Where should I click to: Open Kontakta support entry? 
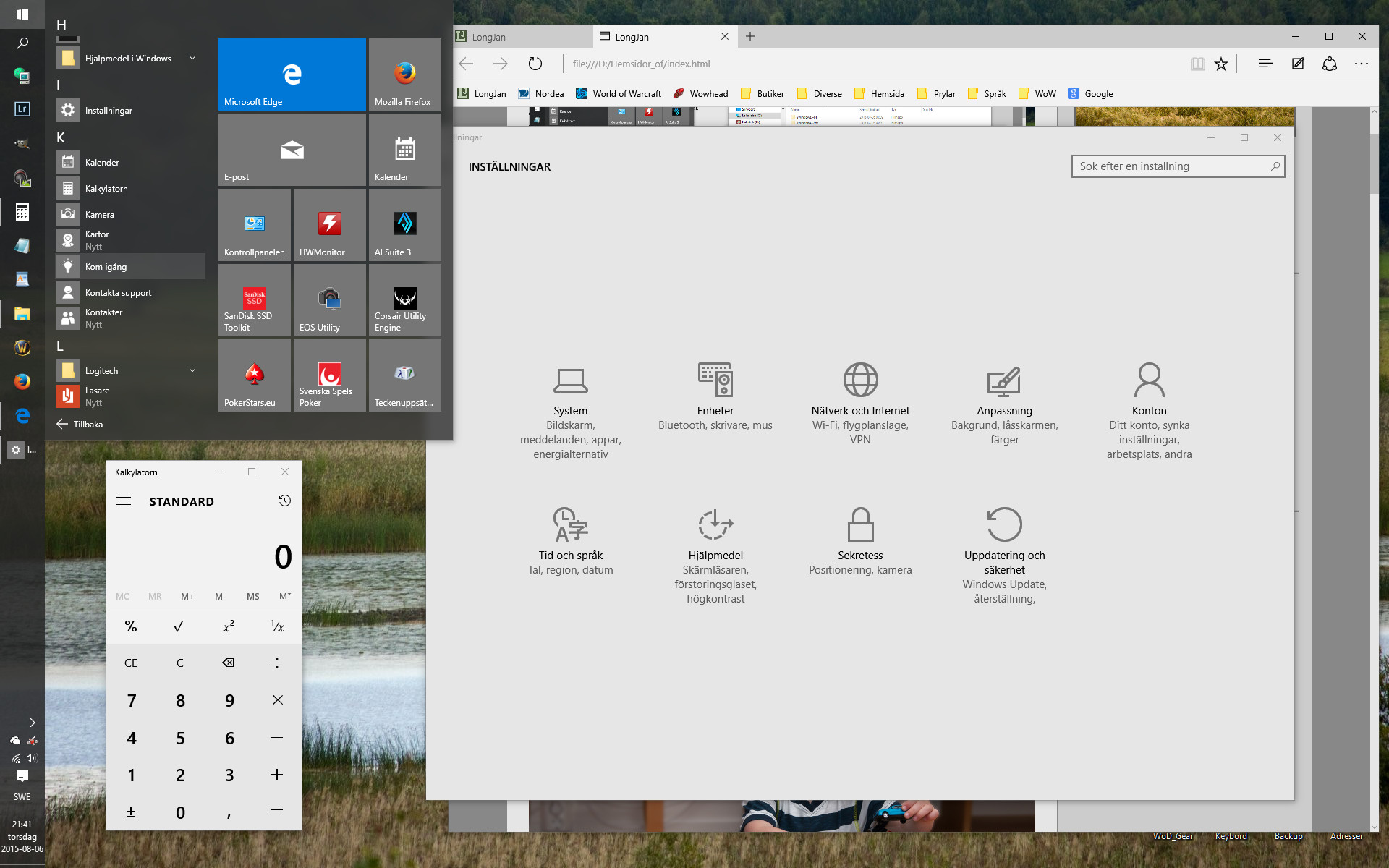(x=130, y=292)
